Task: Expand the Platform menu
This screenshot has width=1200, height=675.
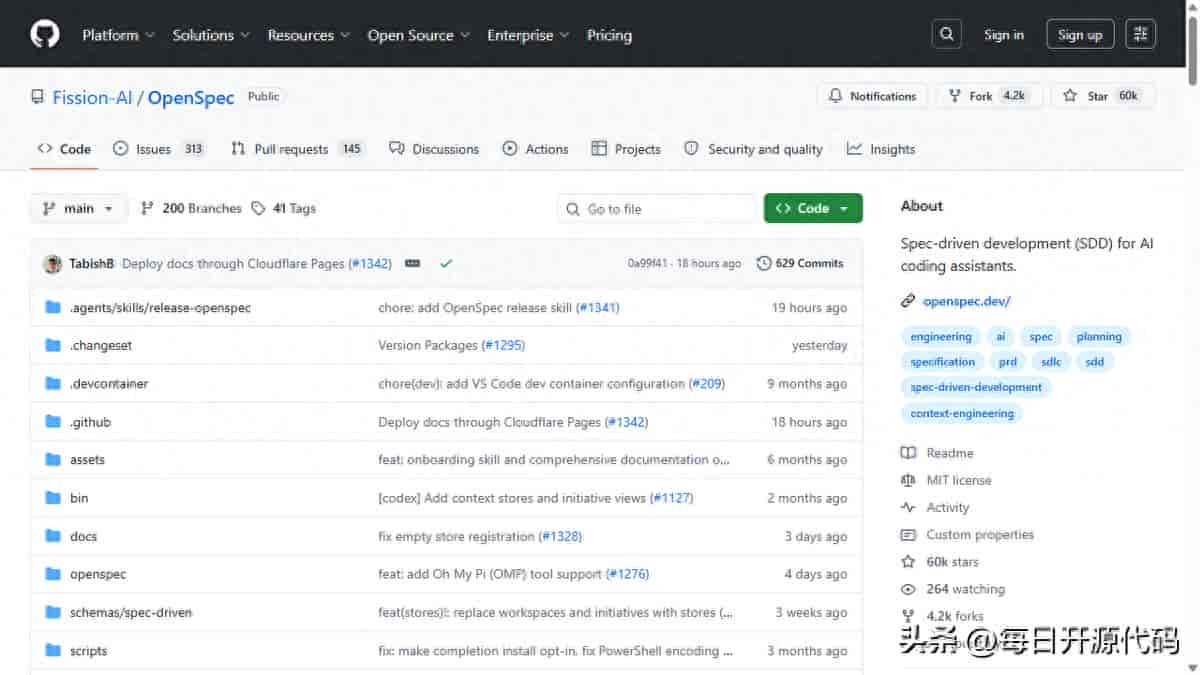Action: tap(118, 34)
